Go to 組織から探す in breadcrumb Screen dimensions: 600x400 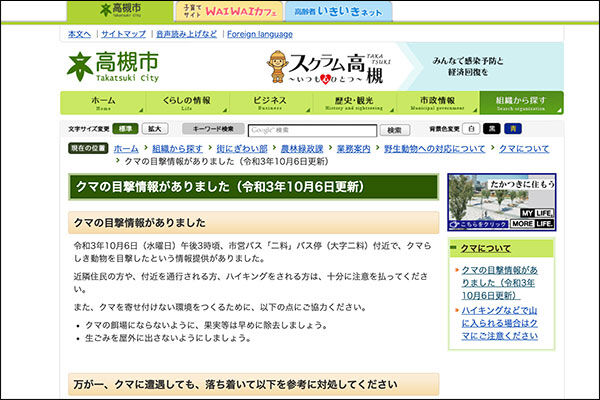pos(177,149)
